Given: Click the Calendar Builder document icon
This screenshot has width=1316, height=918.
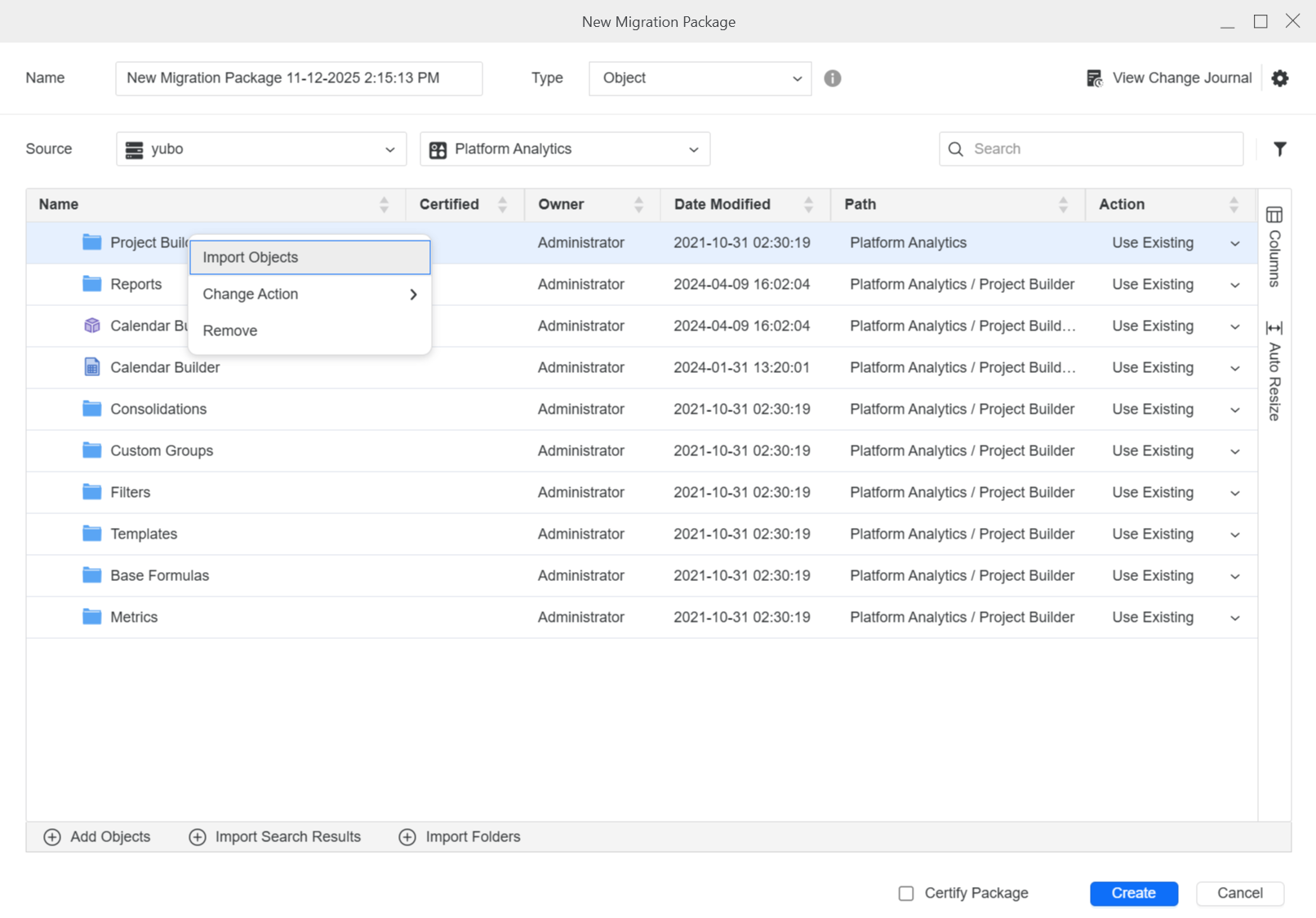Looking at the screenshot, I should [x=92, y=367].
